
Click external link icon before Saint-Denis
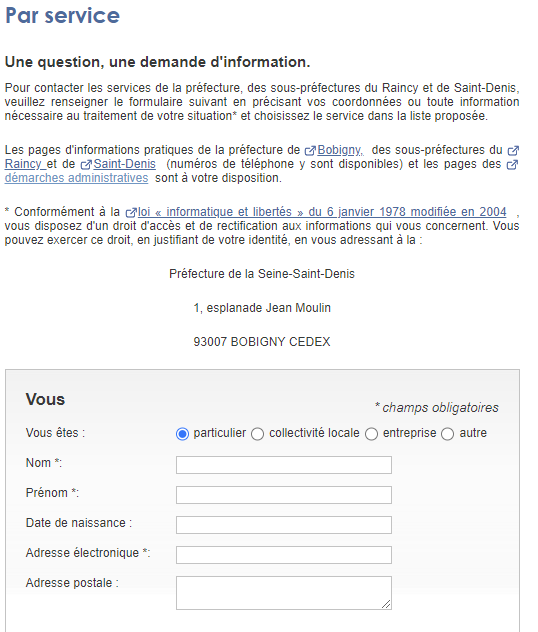click(x=86, y=165)
